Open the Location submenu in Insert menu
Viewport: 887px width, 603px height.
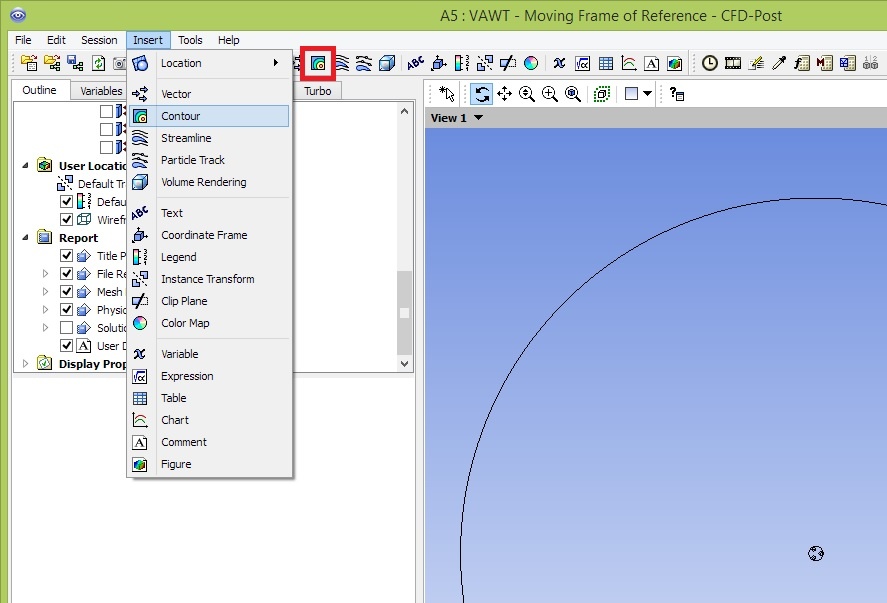(209, 63)
